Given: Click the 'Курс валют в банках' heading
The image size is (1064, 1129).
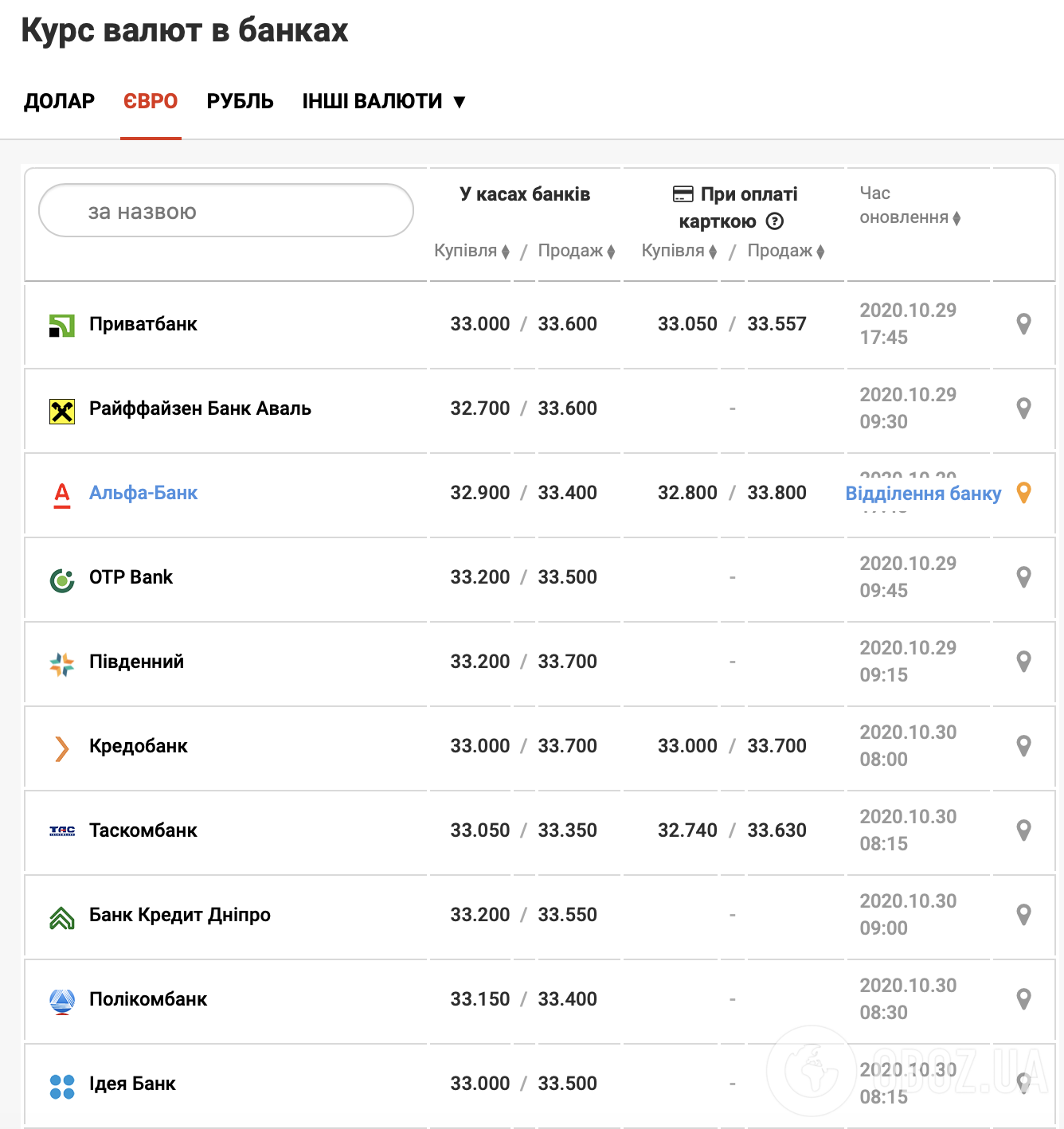Looking at the screenshot, I should coord(185,30).
